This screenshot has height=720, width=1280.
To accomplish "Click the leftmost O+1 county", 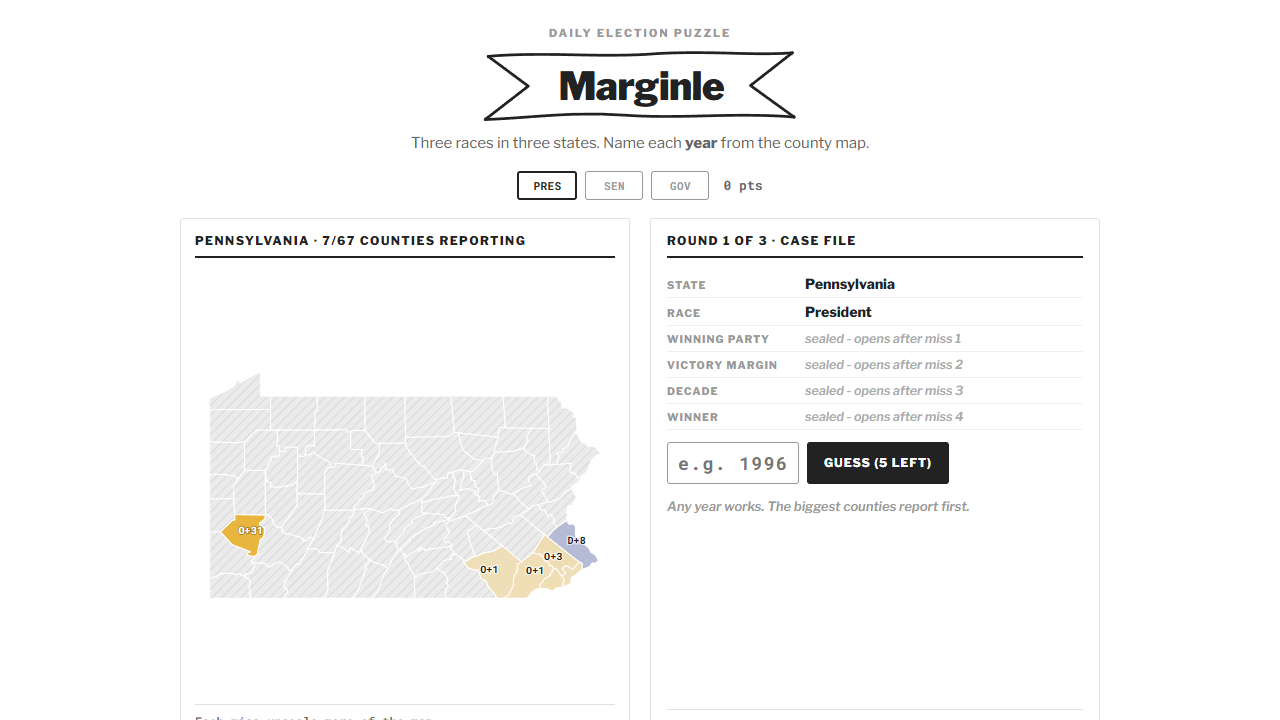I will pyautogui.click(x=490, y=571).
